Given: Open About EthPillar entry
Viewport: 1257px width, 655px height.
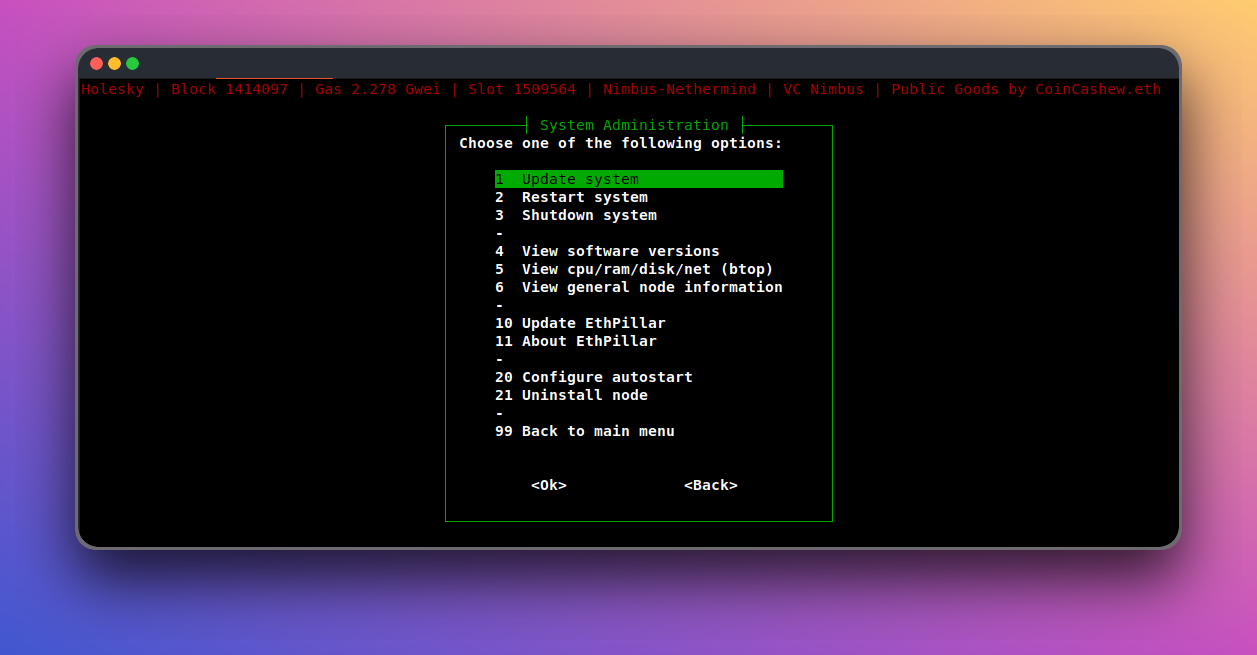Looking at the screenshot, I should [x=589, y=341].
